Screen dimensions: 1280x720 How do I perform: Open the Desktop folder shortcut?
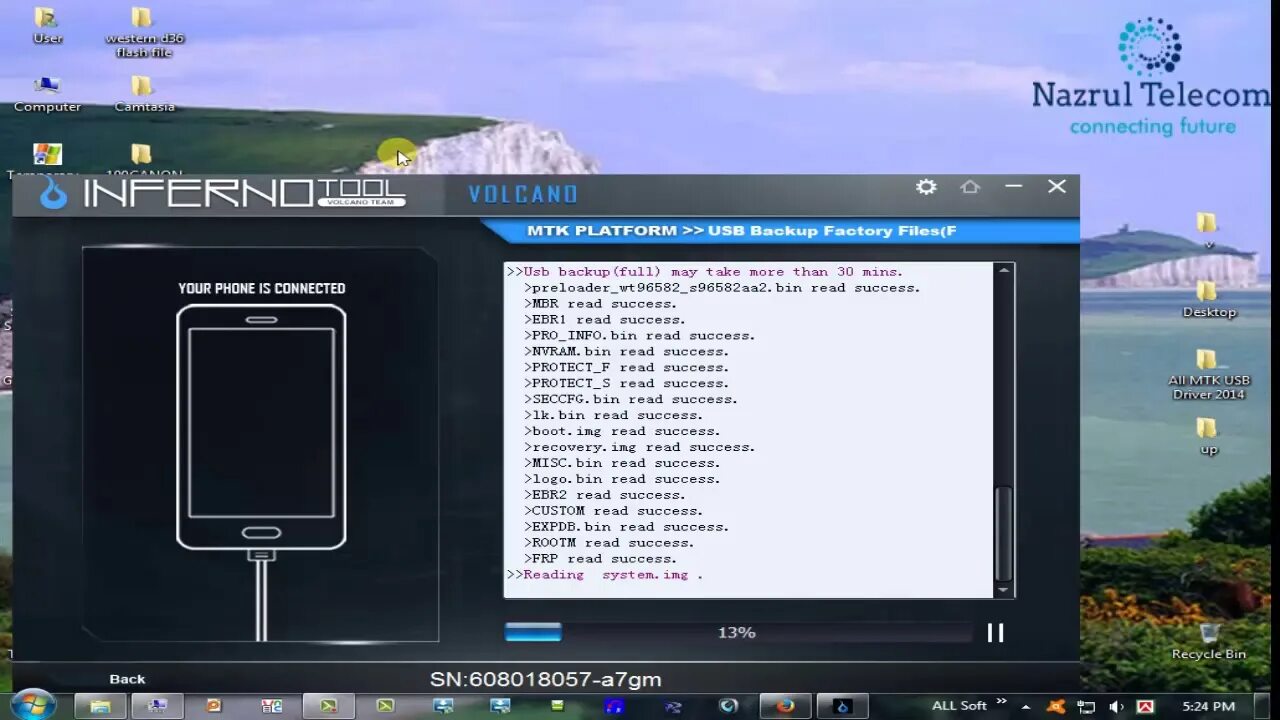[x=1208, y=299]
